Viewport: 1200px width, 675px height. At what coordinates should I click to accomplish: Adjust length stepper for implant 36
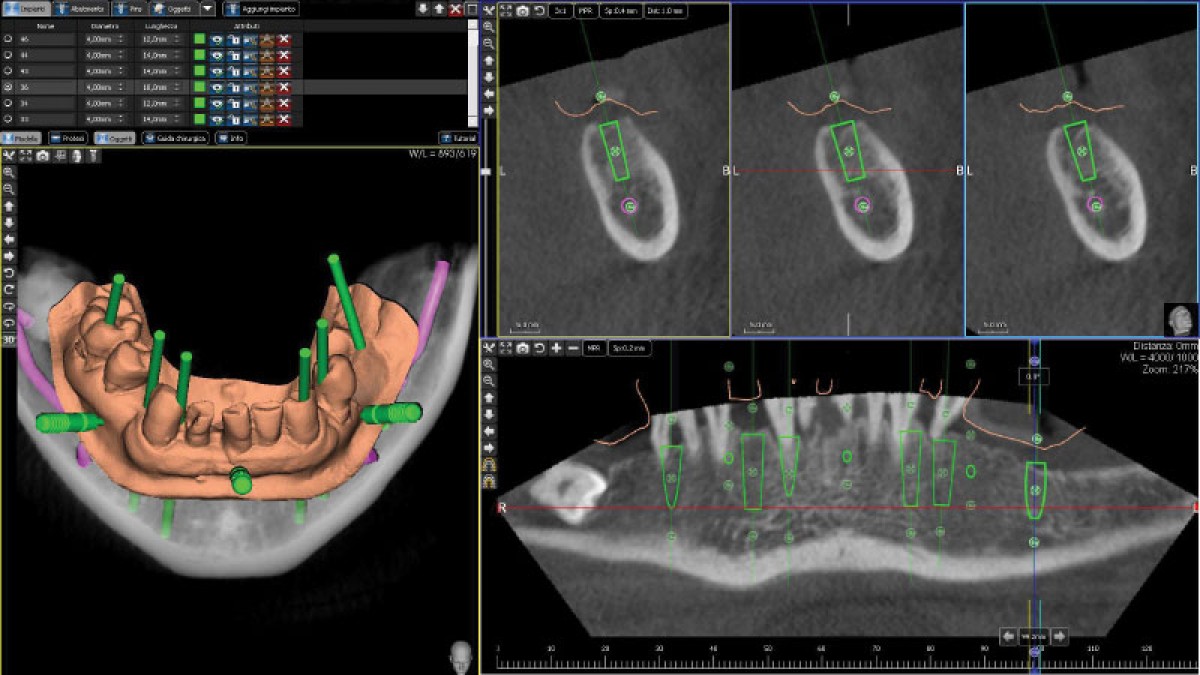[177, 87]
